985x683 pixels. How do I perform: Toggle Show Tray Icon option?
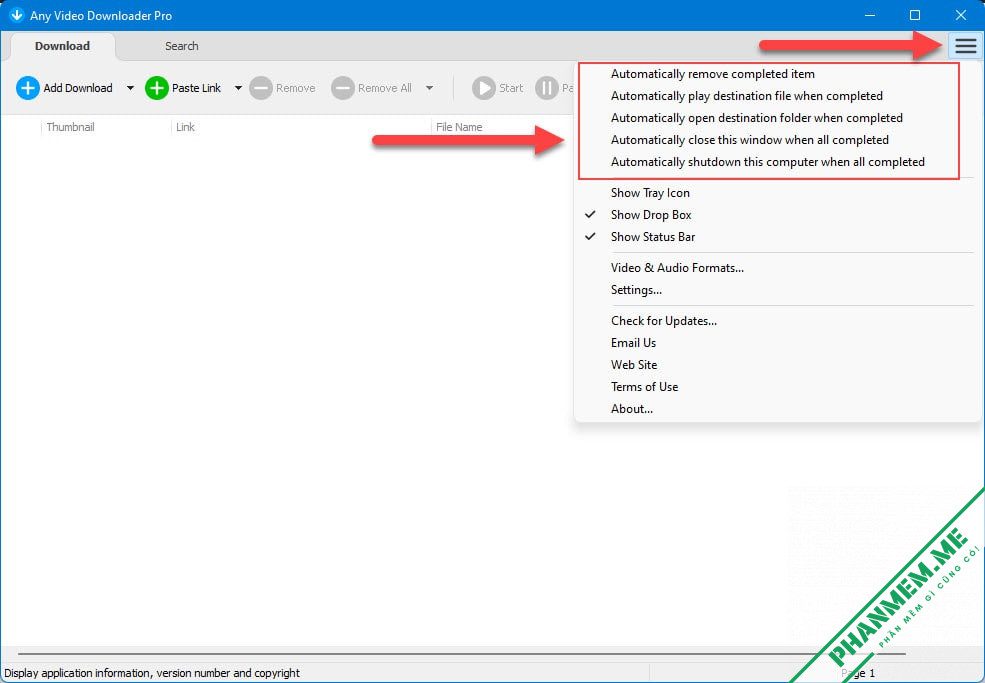(x=777, y=193)
